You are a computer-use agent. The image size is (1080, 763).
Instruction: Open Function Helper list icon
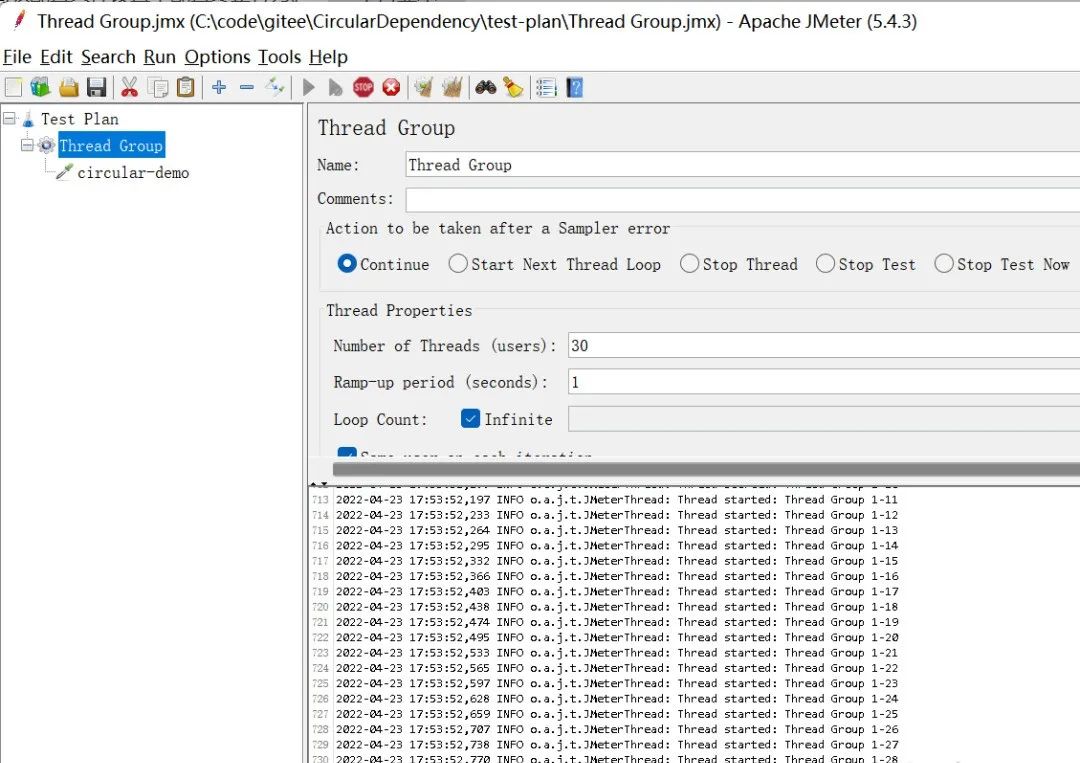coord(546,87)
